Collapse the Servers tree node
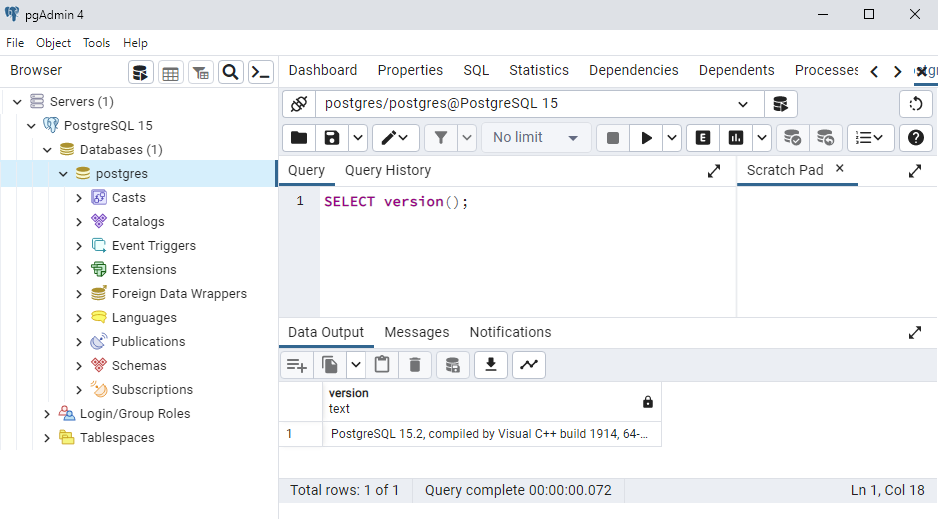The width and height of the screenshot is (938, 519). click(x=17, y=102)
